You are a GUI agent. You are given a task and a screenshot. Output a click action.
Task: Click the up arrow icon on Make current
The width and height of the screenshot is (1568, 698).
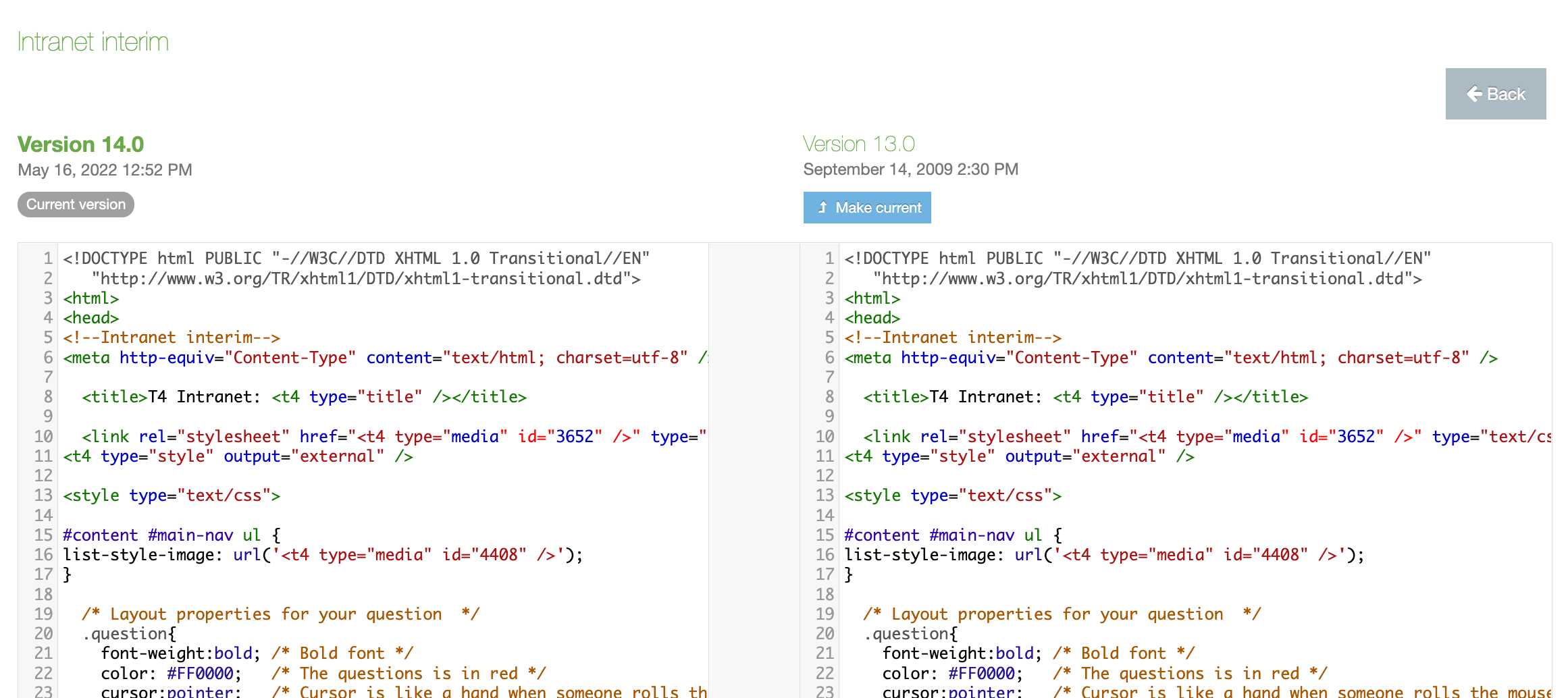click(822, 207)
